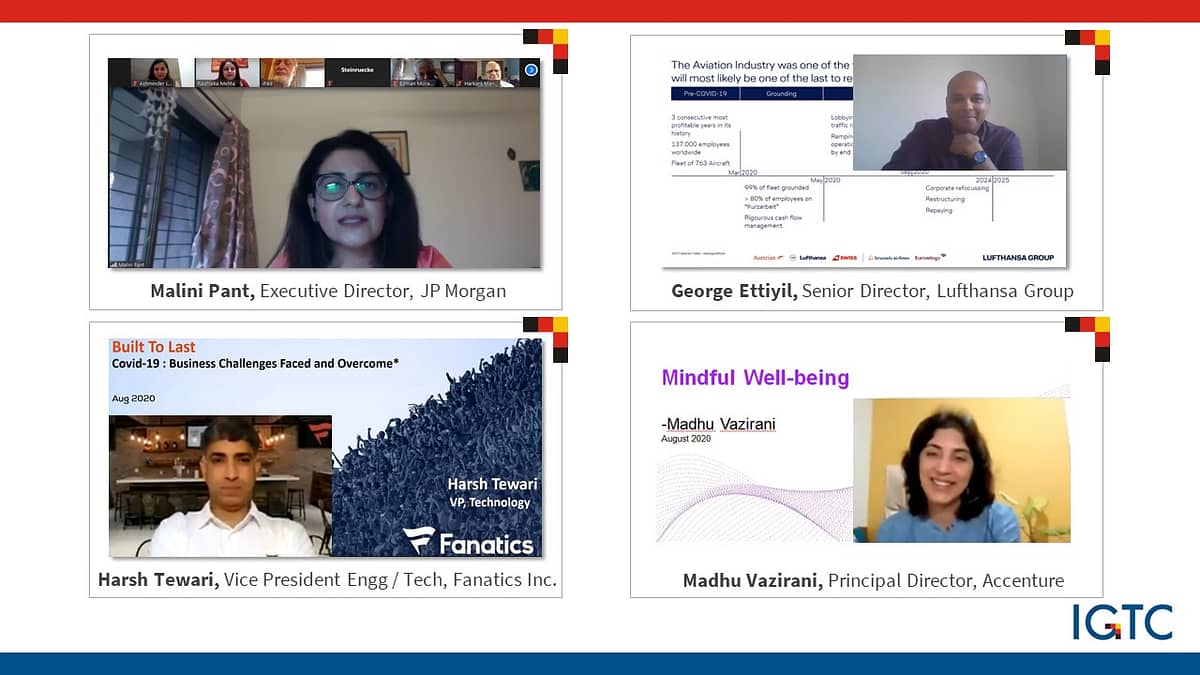Click 'Rigourous cash flow management' text

click(x=773, y=222)
